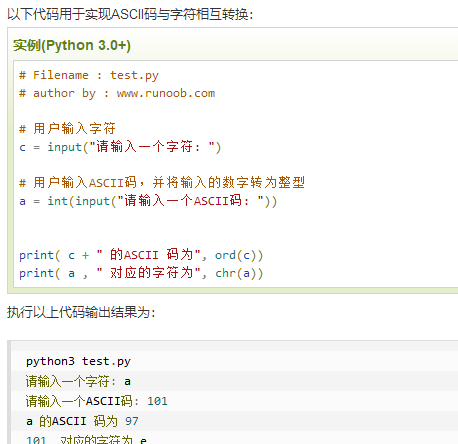Click the output value 101
The width and height of the screenshot is (458, 444).
point(157,401)
